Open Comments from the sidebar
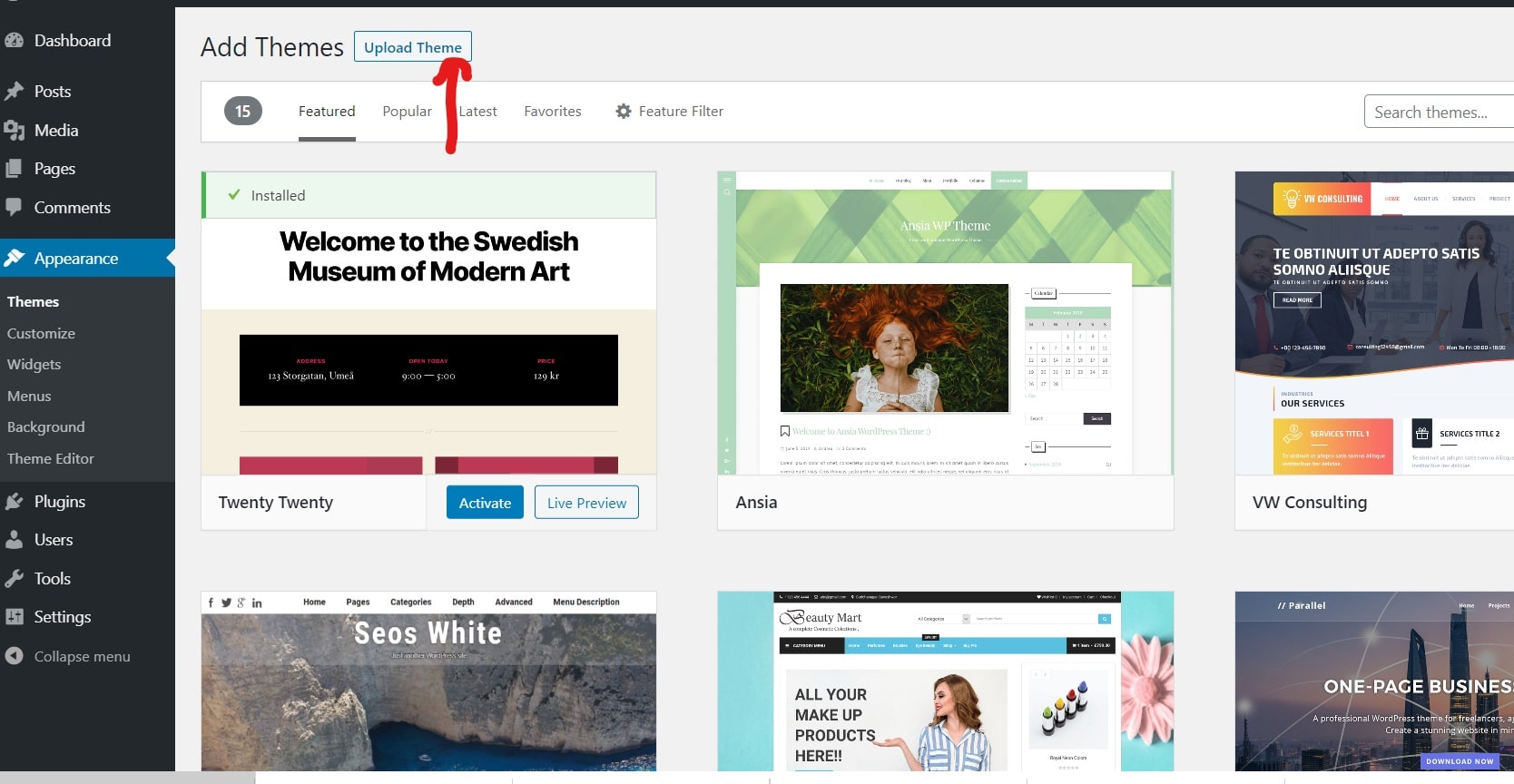 [x=73, y=208]
